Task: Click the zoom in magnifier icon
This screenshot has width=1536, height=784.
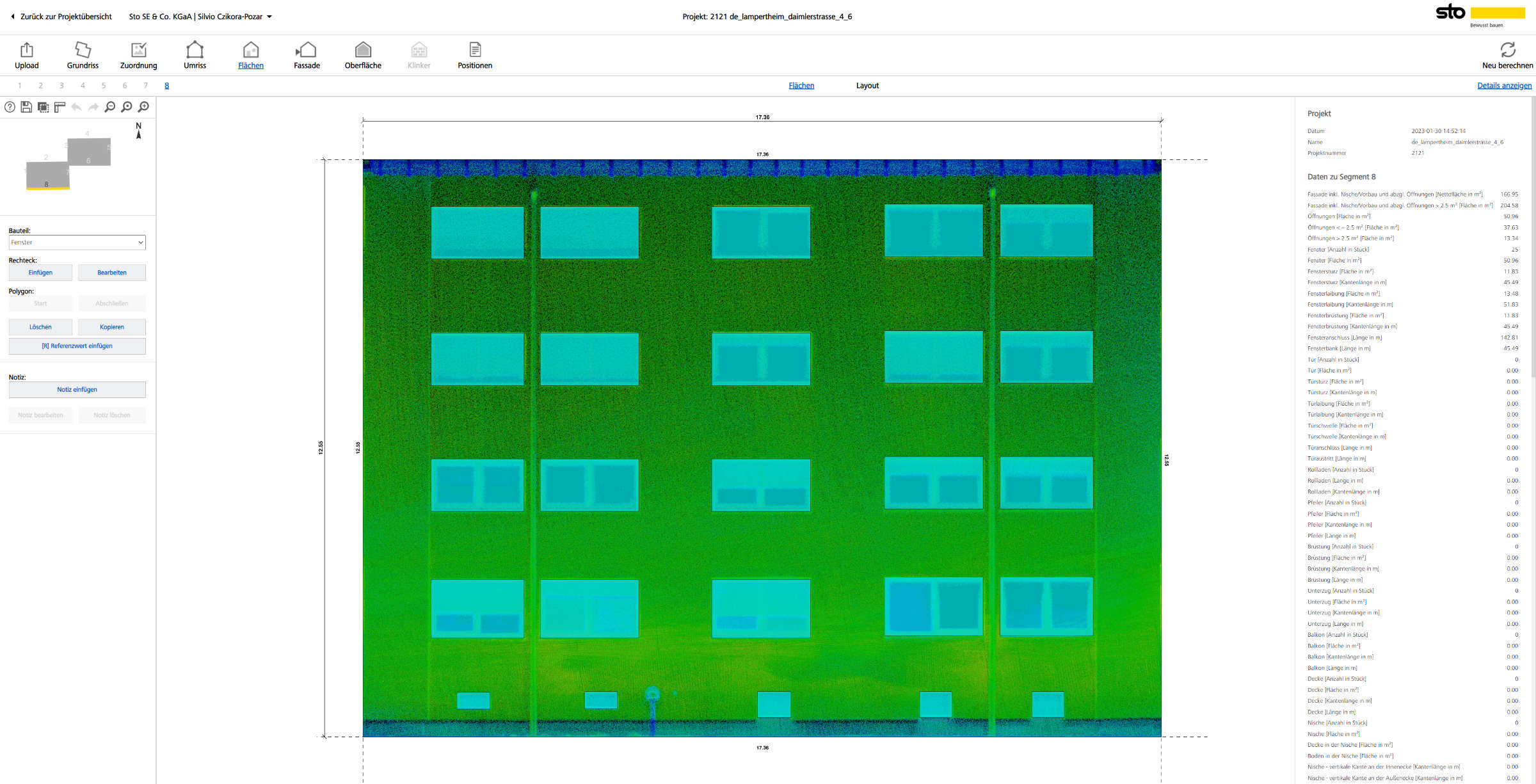Action: [x=144, y=107]
